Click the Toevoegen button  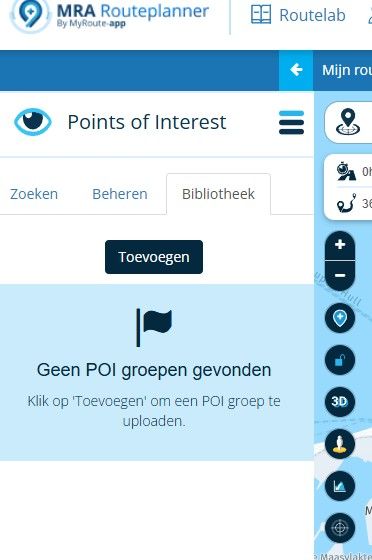point(154,257)
